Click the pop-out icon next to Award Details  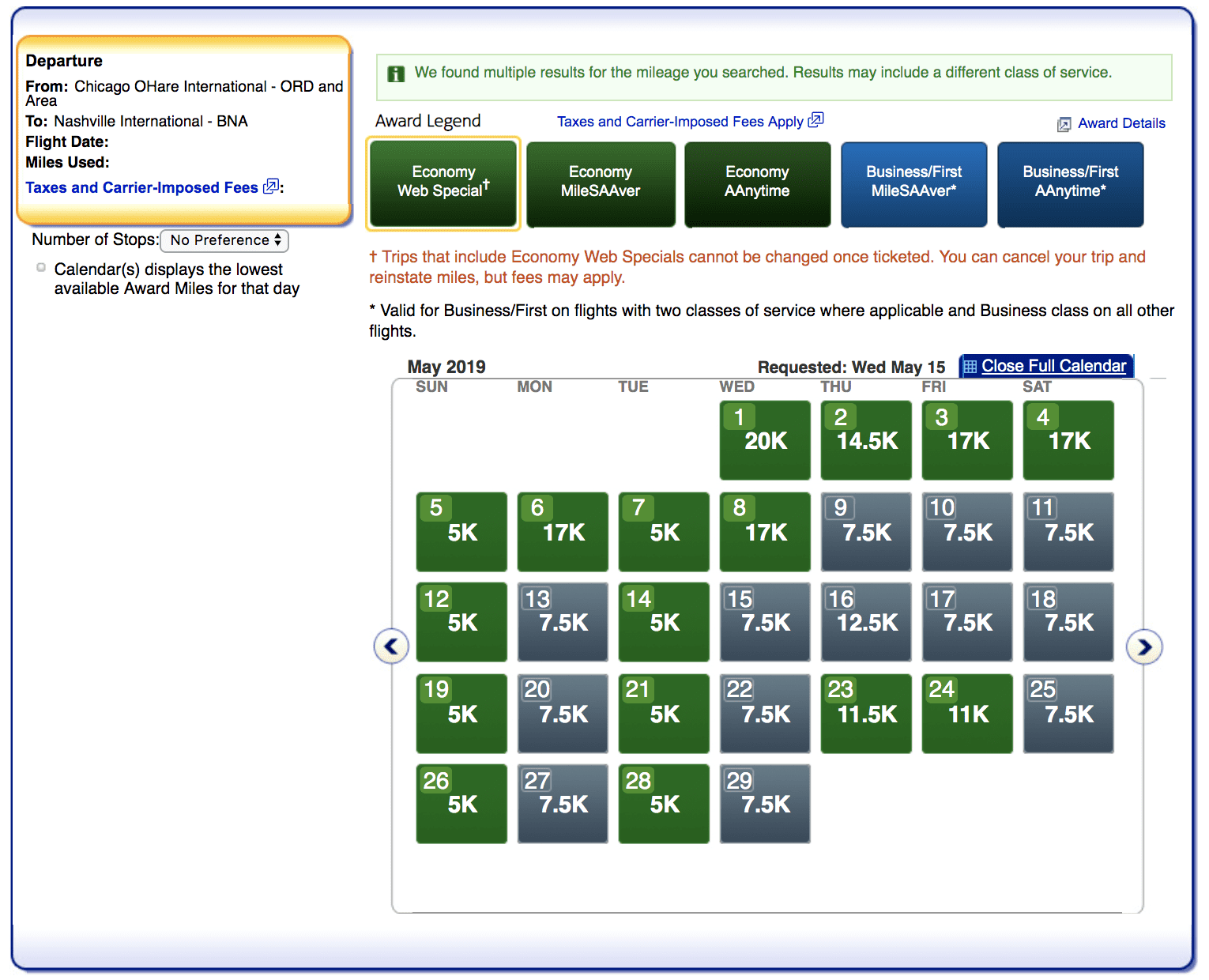click(x=1064, y=123)
